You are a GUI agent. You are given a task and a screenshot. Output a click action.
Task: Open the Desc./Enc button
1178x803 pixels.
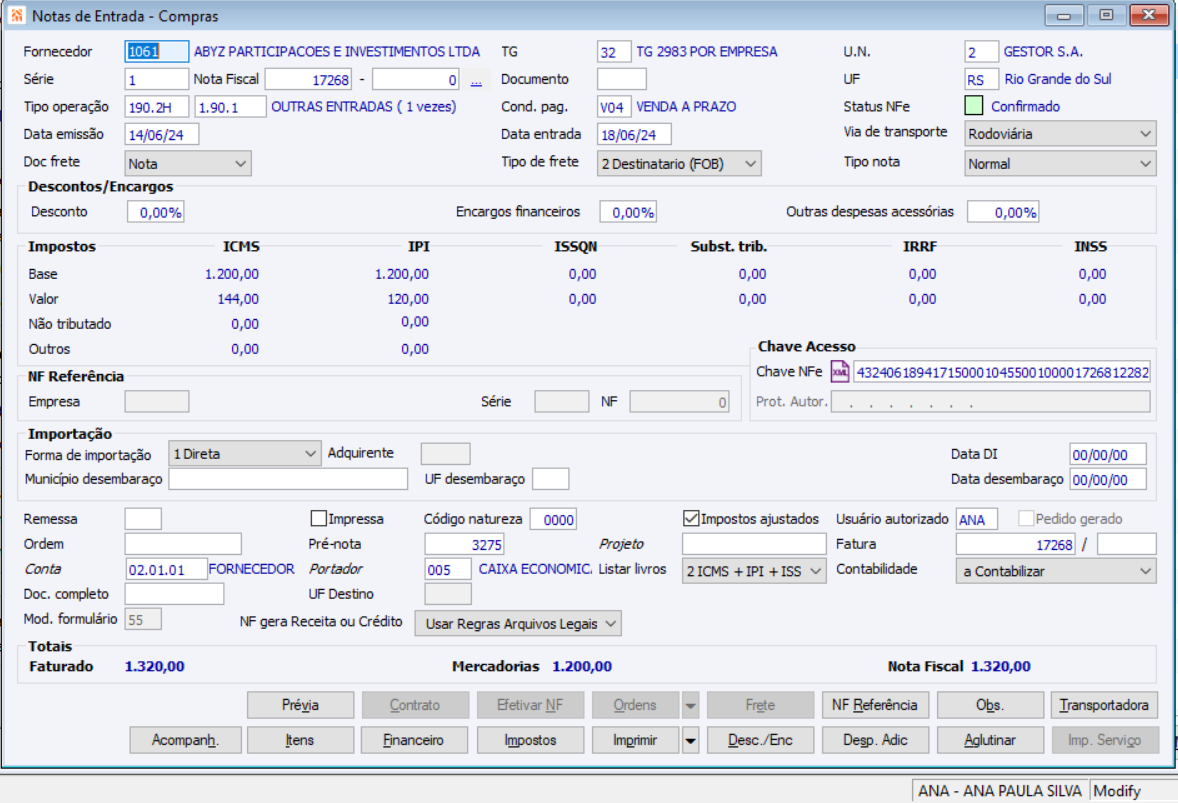(760, 741)
